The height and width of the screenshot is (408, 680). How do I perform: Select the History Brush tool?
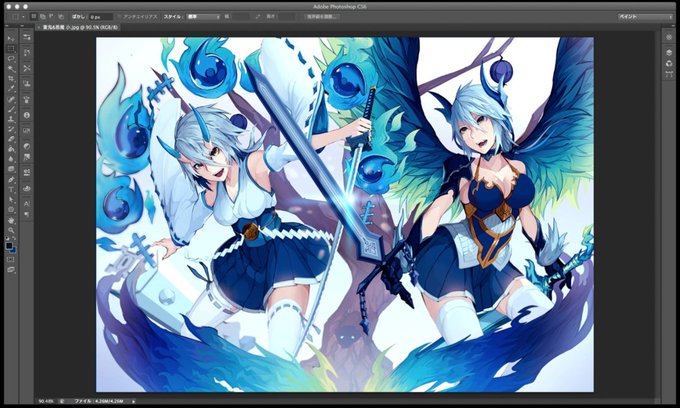point(11,128)
